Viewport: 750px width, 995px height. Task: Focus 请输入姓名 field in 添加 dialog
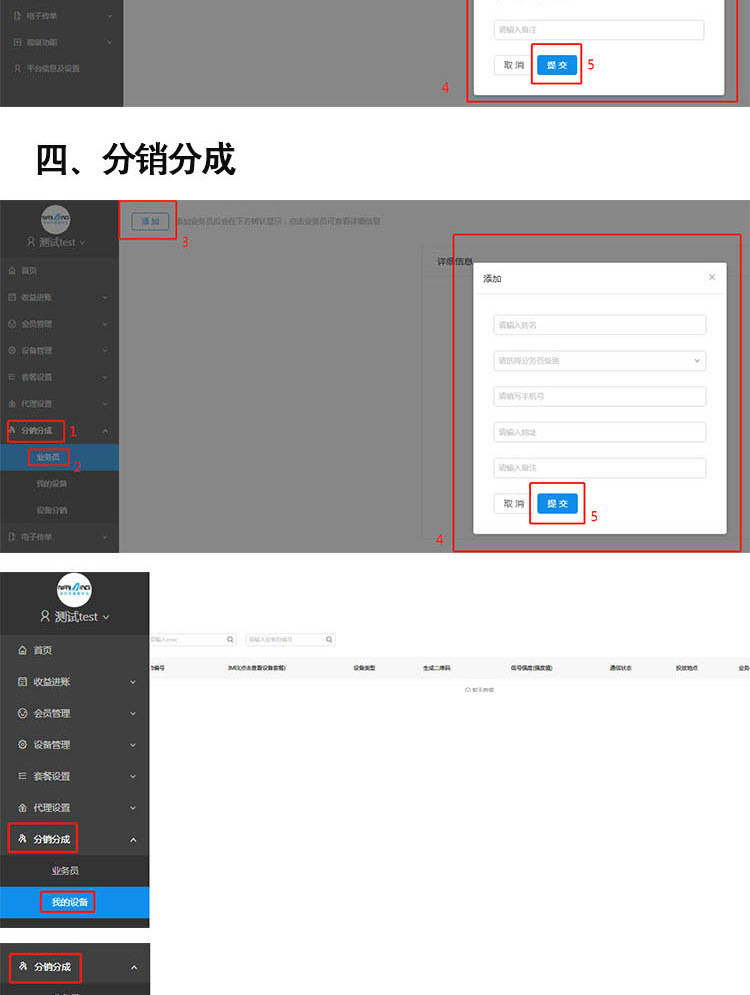tap(600, 325)
